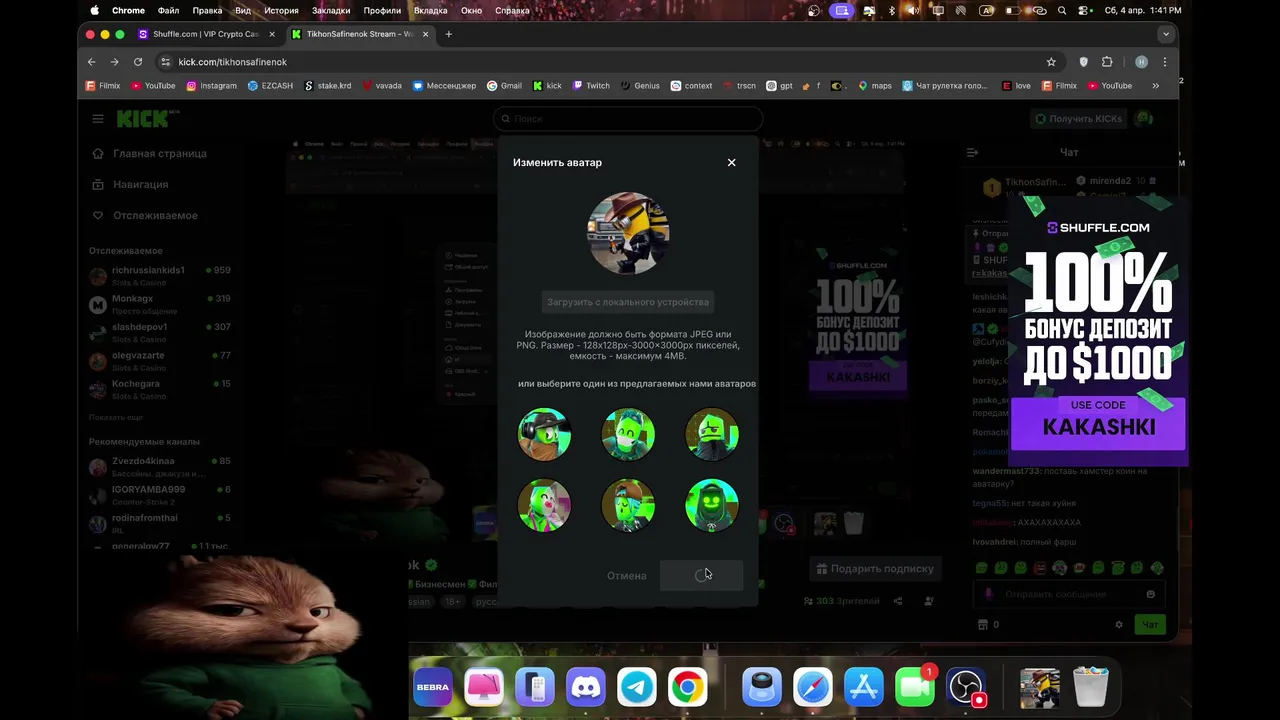The image size is (1280, 720).
Task: Open Apple menu
Action: pos(95,10)
